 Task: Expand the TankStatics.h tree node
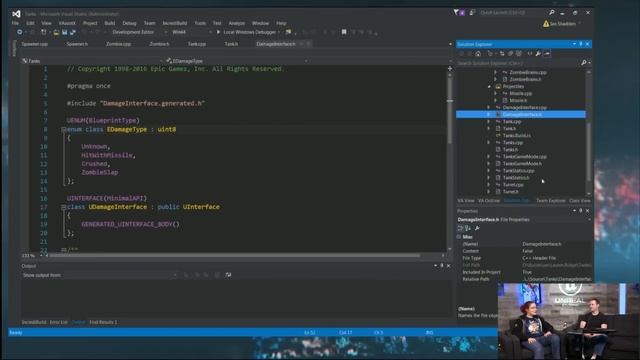(x=489, y=178)
